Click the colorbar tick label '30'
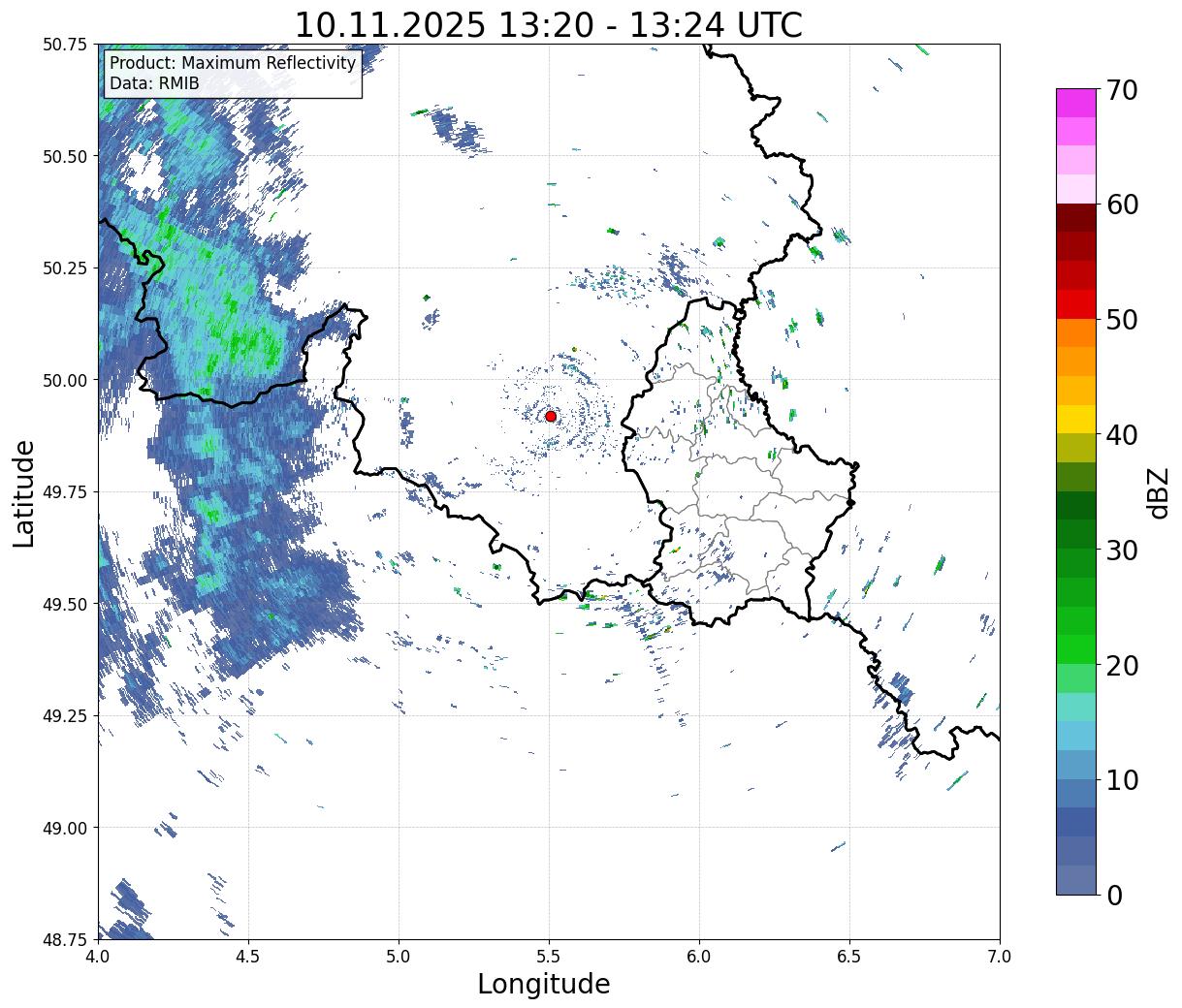The height and width of the screenshot is (1008, 1182). click(1122, 550)
